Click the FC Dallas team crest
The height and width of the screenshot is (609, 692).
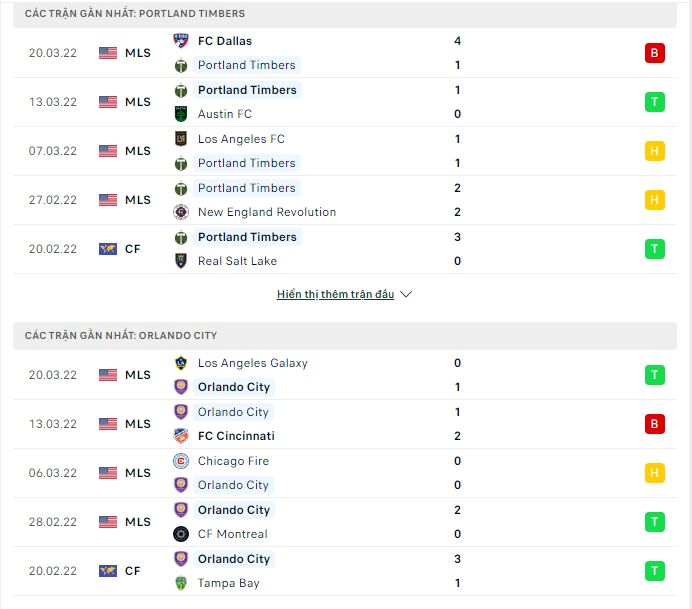click(181, 41)
